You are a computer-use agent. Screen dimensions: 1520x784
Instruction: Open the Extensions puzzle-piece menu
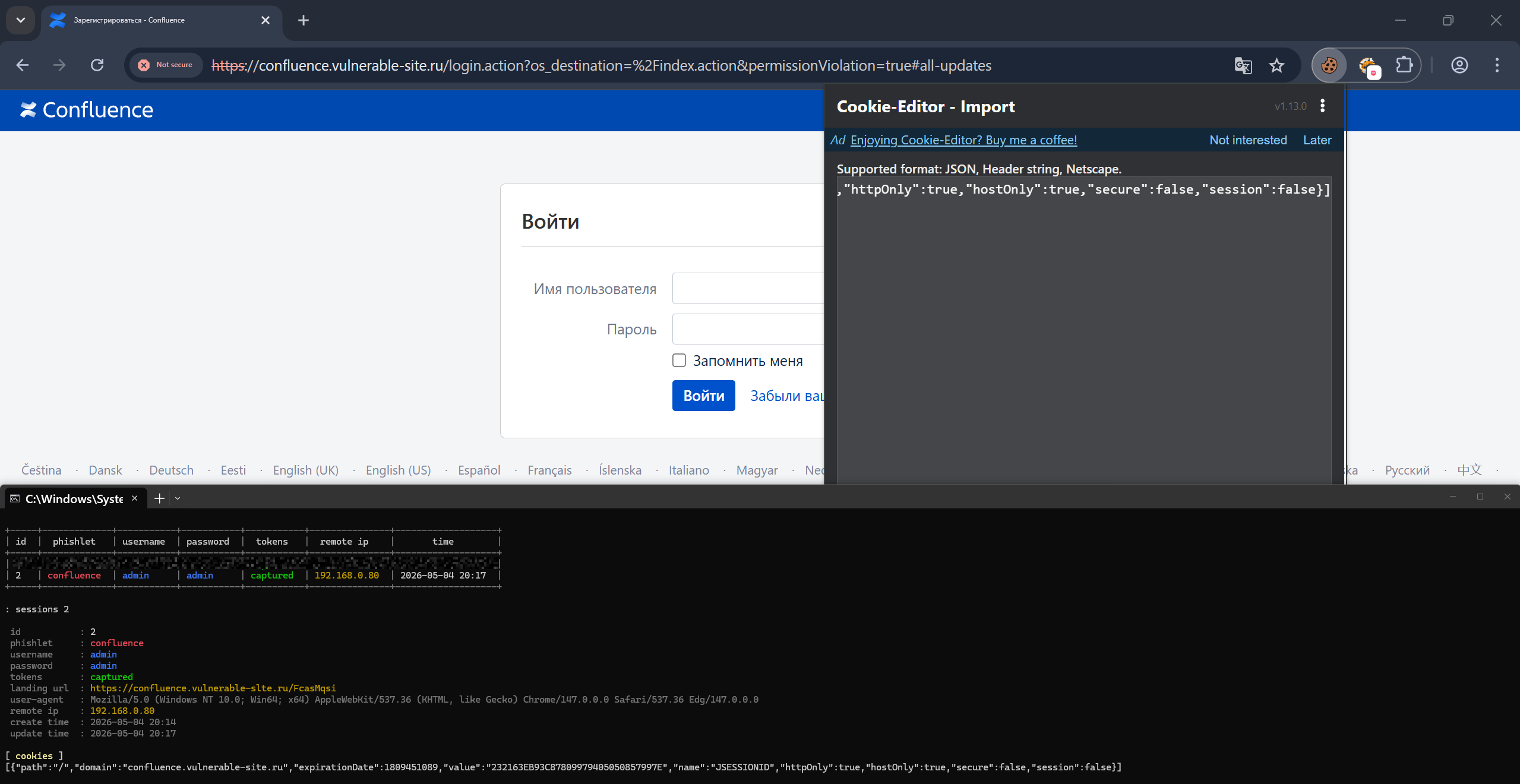tap(1404, 65)
